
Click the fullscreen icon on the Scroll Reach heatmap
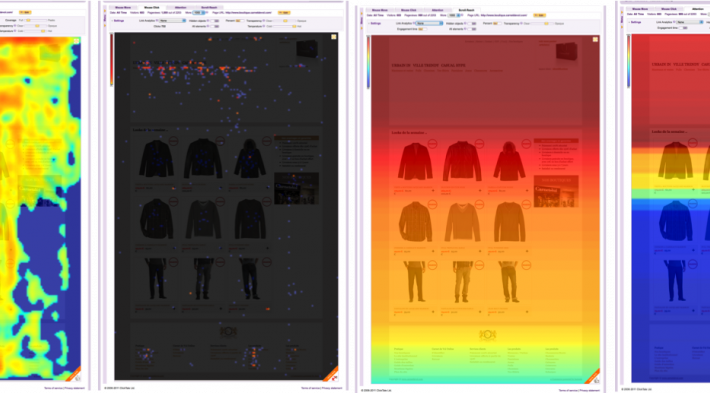(x=595, y=39)
